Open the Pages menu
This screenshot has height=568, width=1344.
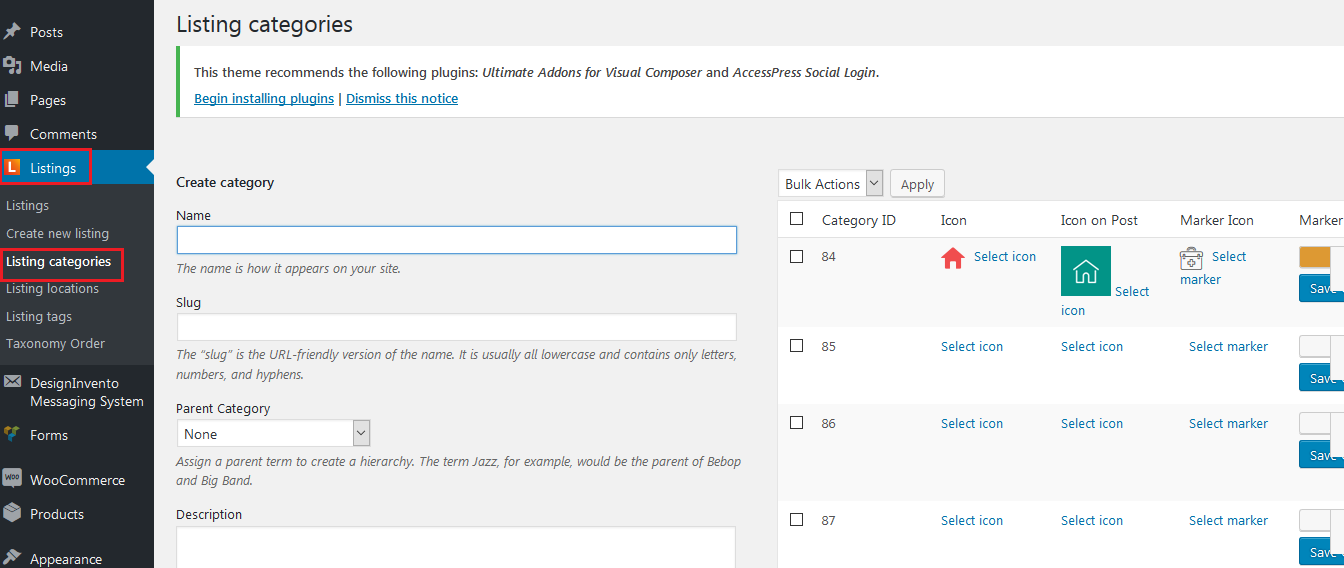[x=48, y=100]
